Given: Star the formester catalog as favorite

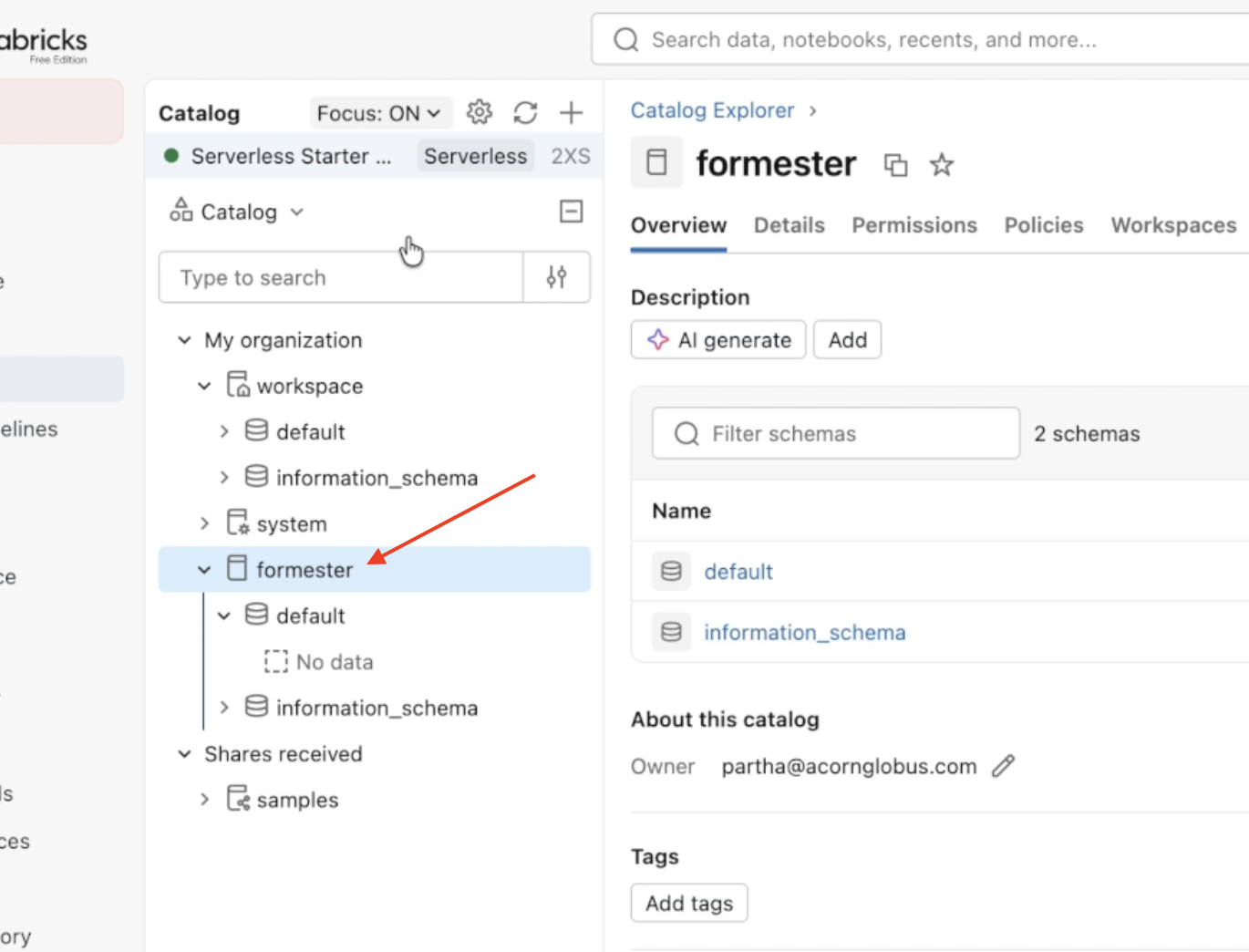Looking at the screenshot, I should (942, 165).
